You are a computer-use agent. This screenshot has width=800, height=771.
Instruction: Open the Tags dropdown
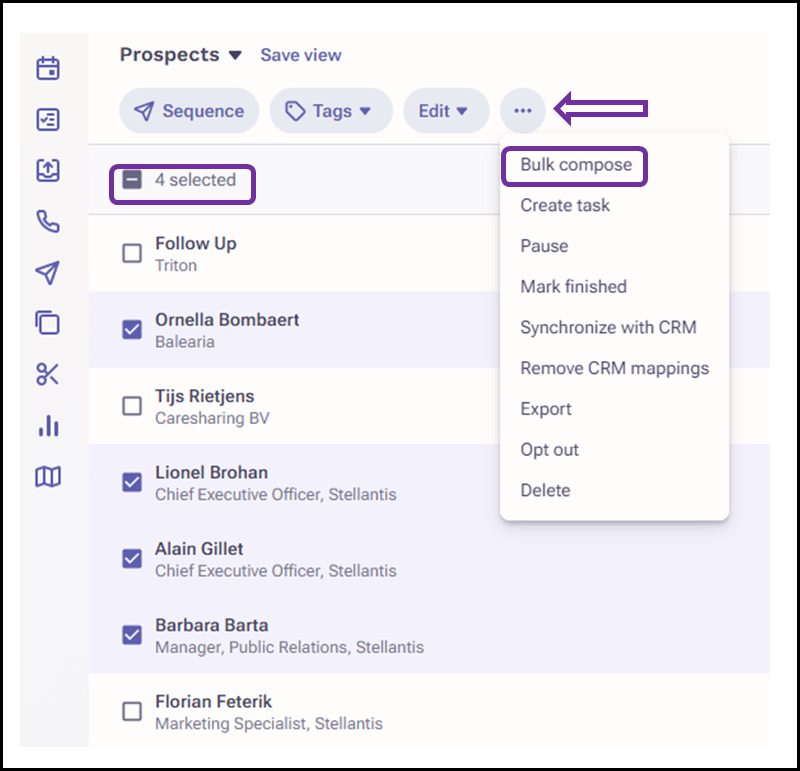(331, 111)
